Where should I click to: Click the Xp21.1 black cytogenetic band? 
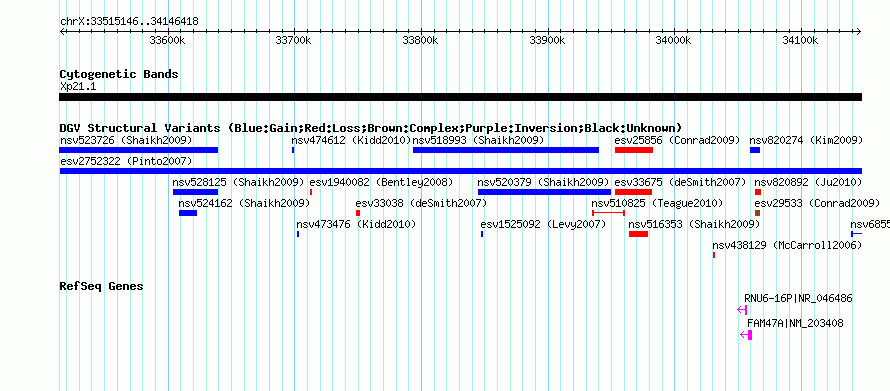coord(460,97)
